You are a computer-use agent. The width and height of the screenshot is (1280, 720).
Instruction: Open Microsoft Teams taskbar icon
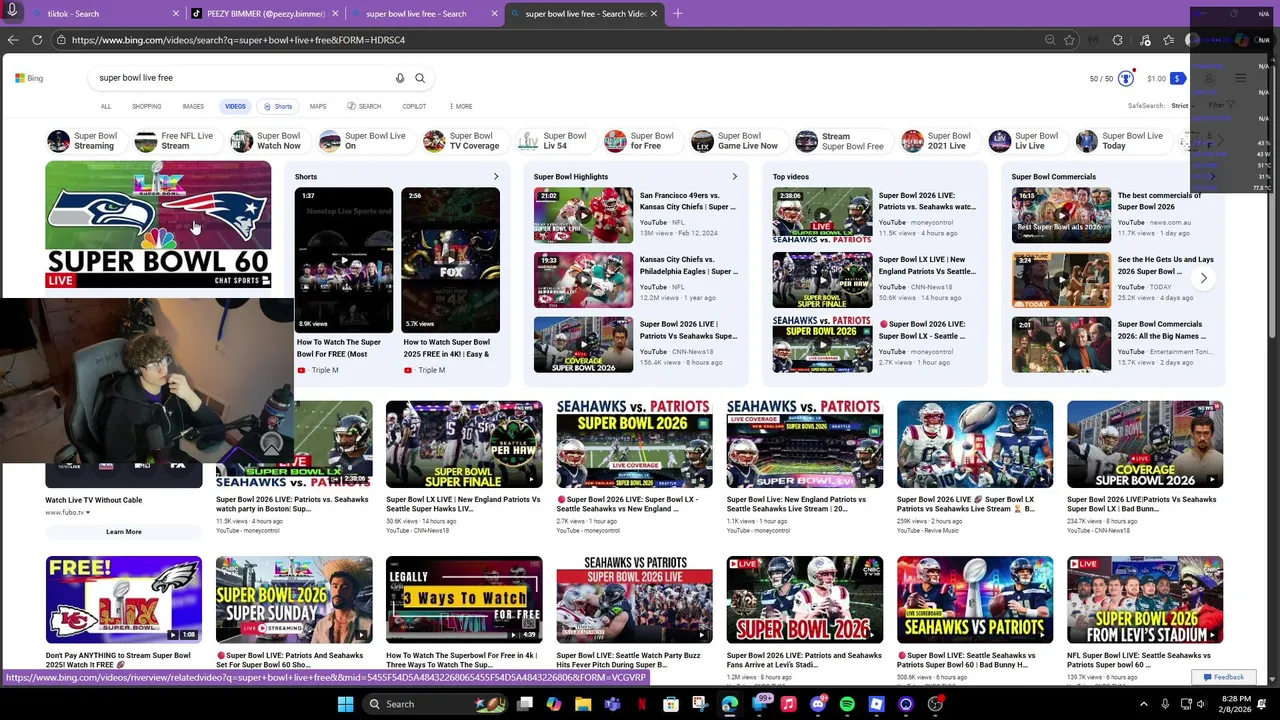(612, 704)
